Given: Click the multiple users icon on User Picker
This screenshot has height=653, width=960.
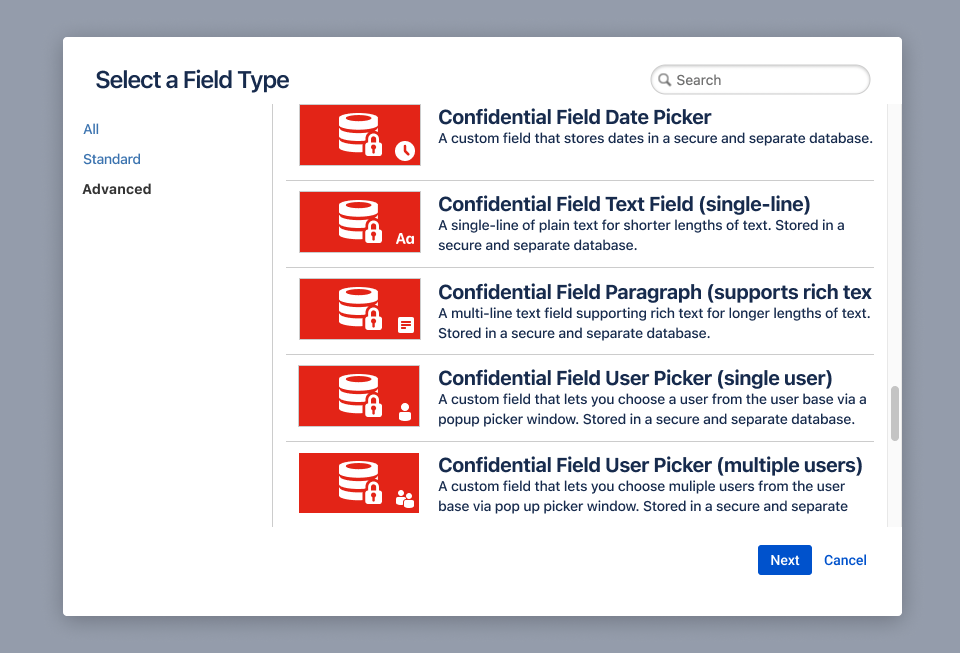Looking at the screenshot, I should pos(404,498).
